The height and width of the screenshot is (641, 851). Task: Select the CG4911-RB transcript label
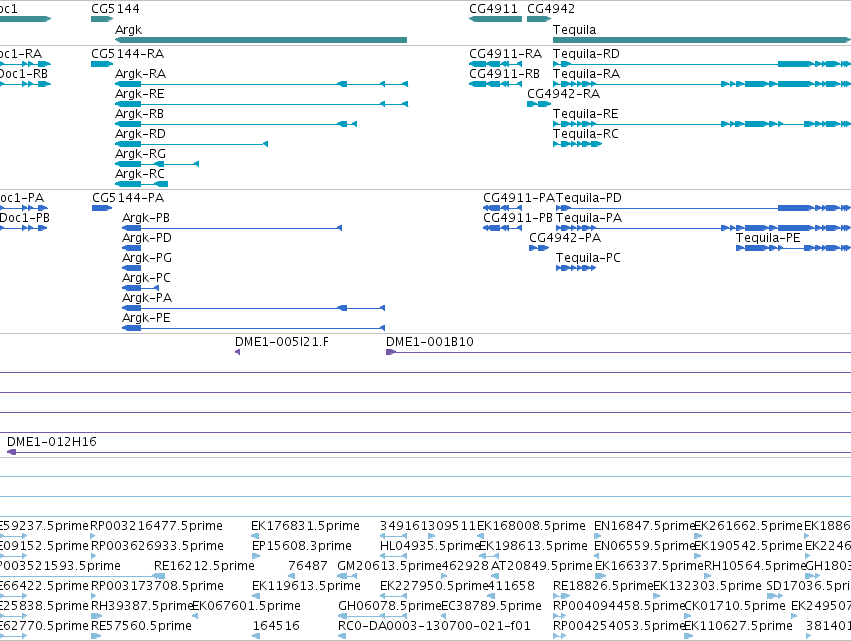point(505,74)
